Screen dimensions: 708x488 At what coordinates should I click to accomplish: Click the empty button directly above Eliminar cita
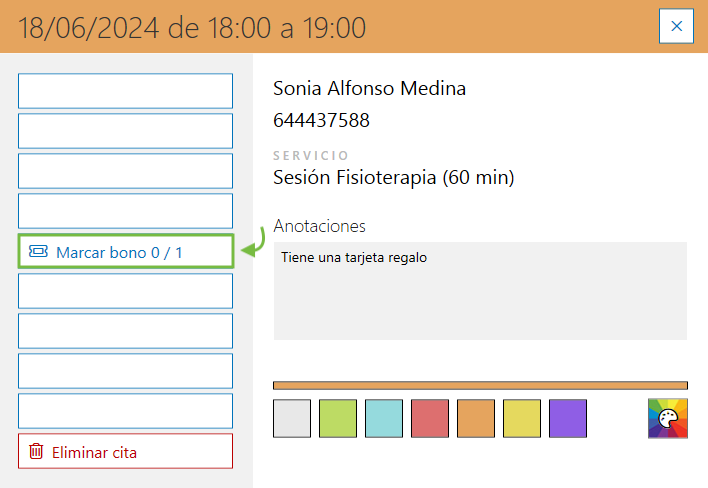pyautogui.click(x=125, y=411)
